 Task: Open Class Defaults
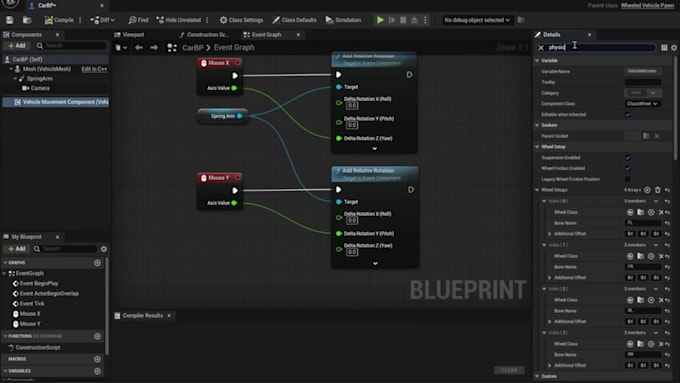tap(294, 20)
